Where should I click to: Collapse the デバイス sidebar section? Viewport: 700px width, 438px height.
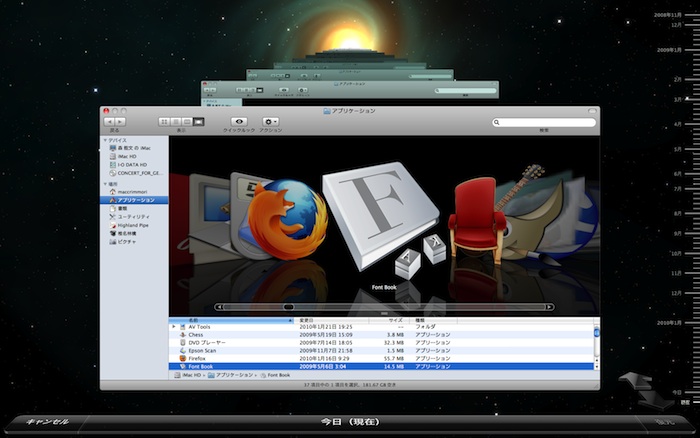105,140
